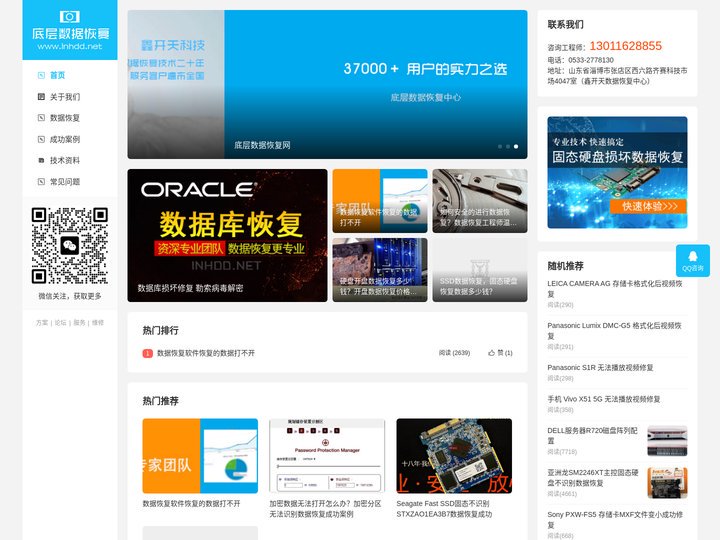Open 数据恢复 menu item

pyautogui.click(x=65, y=118)
